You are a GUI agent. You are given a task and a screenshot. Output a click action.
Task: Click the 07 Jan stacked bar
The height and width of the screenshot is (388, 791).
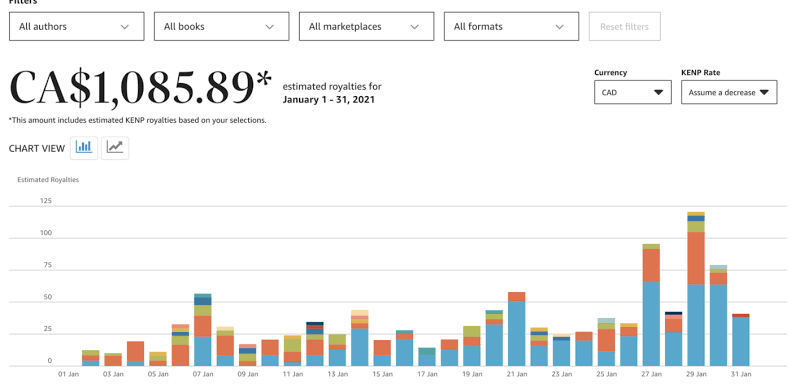coord(203,329)
